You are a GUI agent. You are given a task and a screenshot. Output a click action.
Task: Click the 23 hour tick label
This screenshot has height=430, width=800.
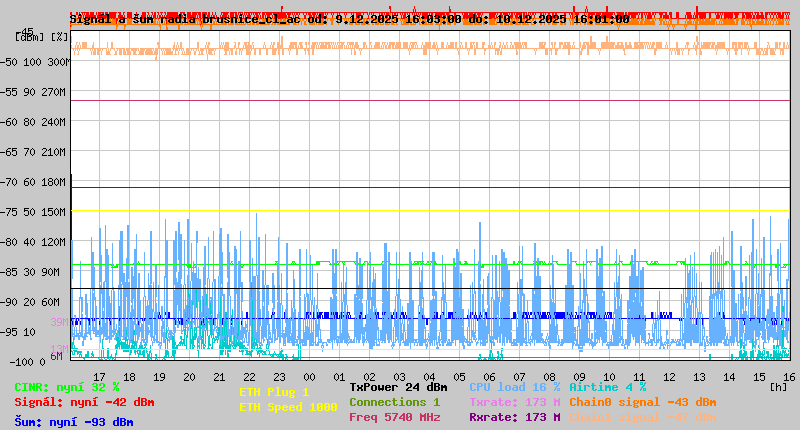[280, 377]
